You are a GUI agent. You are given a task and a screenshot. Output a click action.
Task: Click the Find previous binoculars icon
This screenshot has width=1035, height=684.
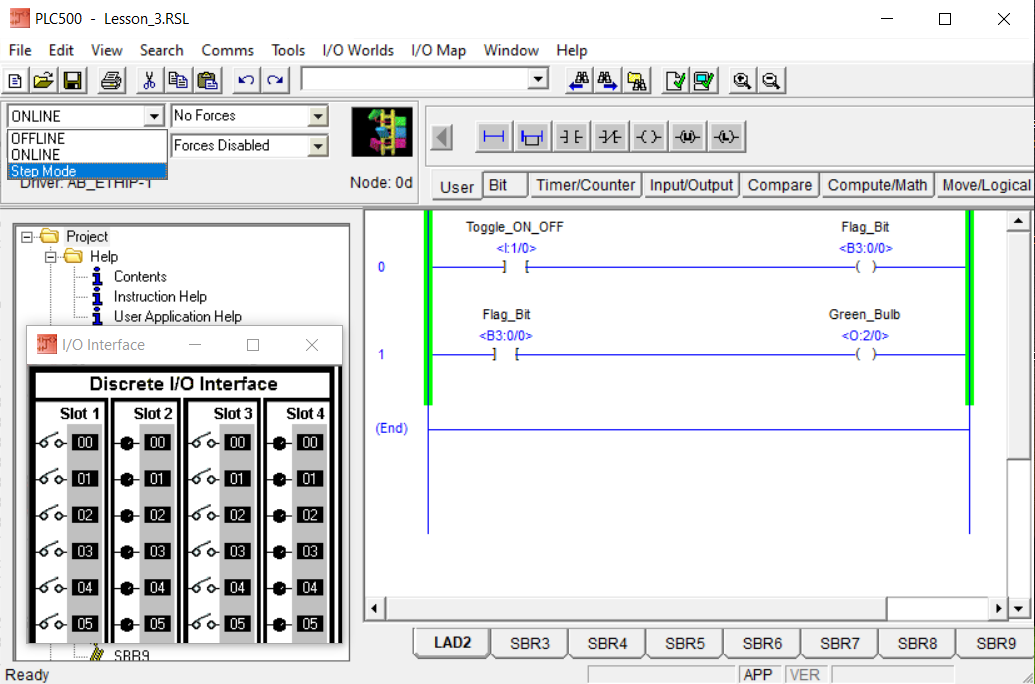pos(579,81)
